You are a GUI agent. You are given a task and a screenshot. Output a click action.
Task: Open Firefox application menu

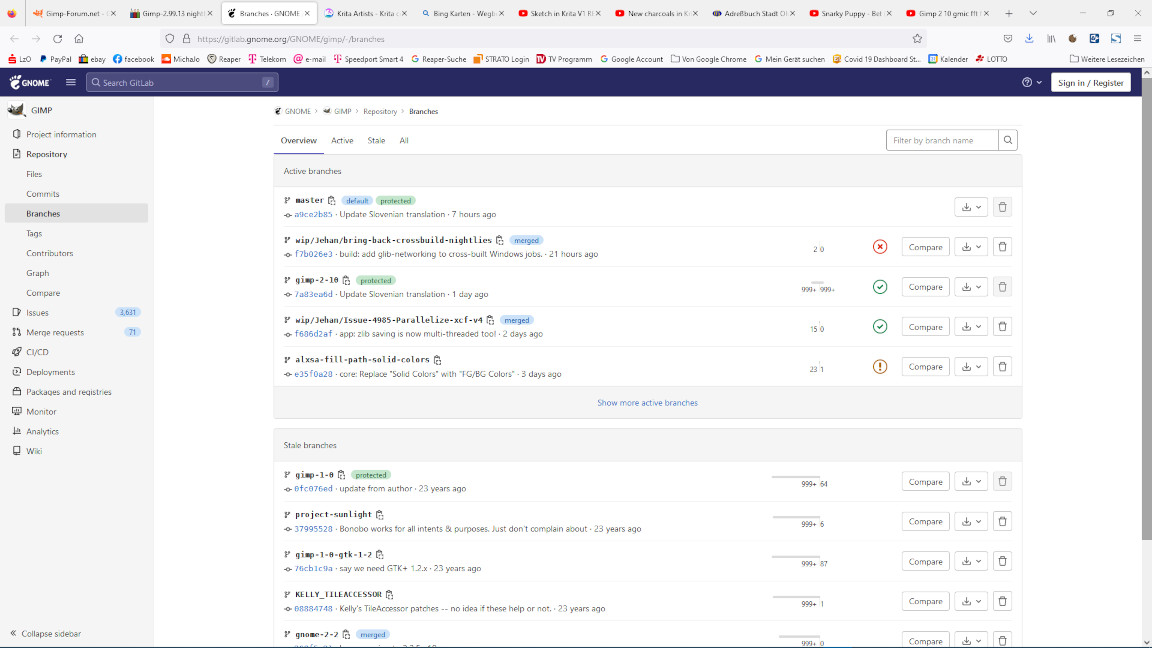click(1137, 39)
